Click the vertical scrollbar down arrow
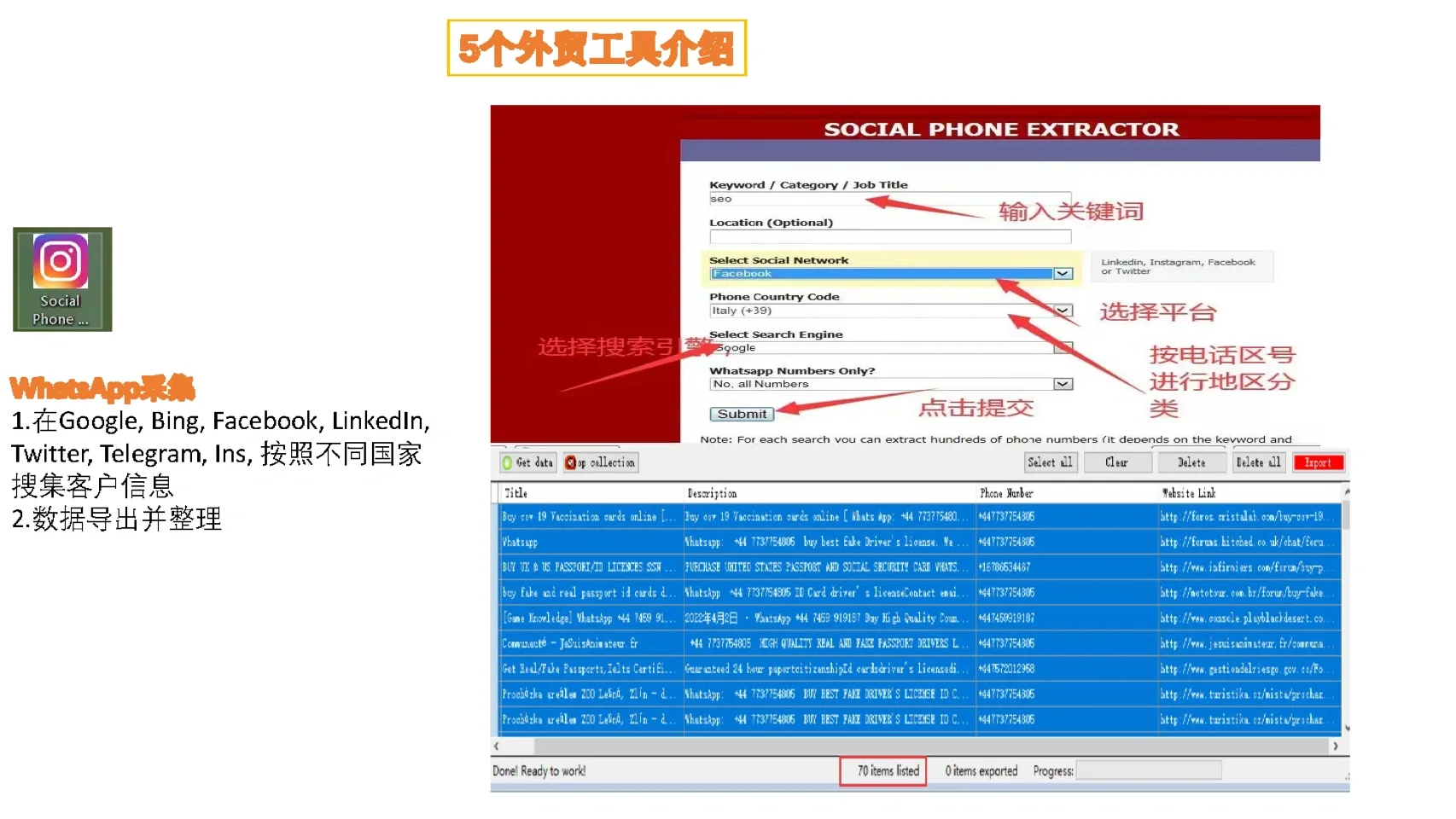The height and width of the screenshot is (819, 1456). pos(1347,729)
